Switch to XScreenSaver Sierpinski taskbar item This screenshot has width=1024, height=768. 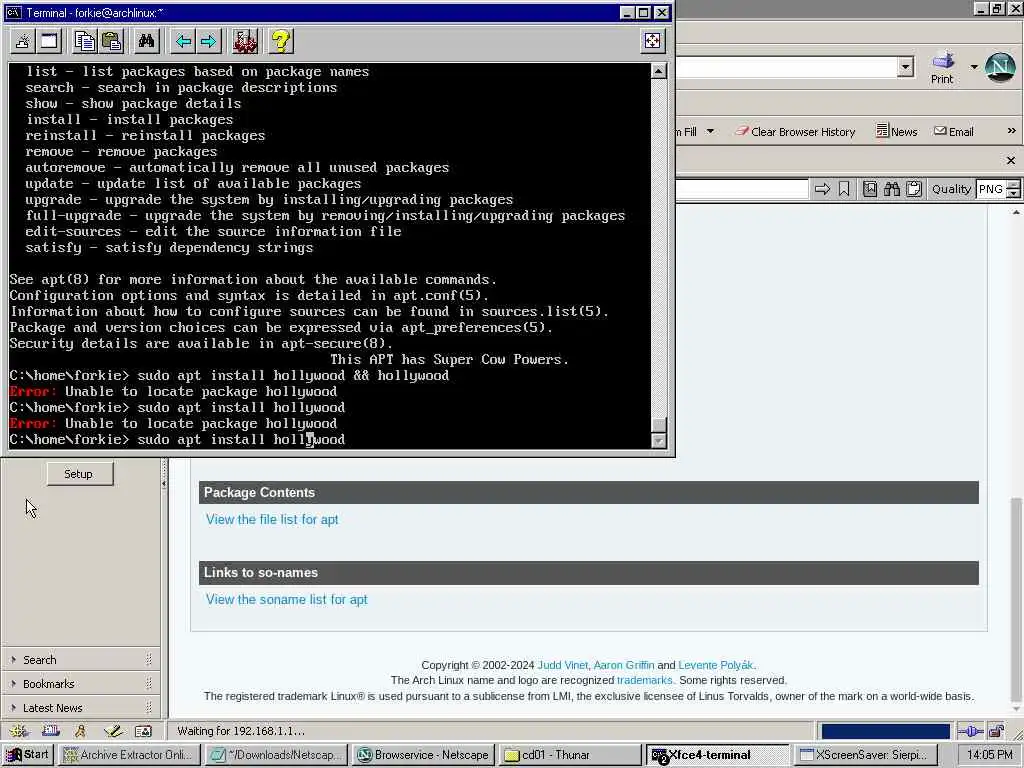[x=866, y=755]
